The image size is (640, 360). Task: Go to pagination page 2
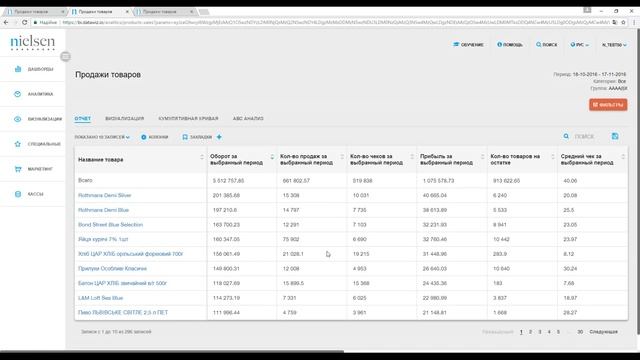530,332
